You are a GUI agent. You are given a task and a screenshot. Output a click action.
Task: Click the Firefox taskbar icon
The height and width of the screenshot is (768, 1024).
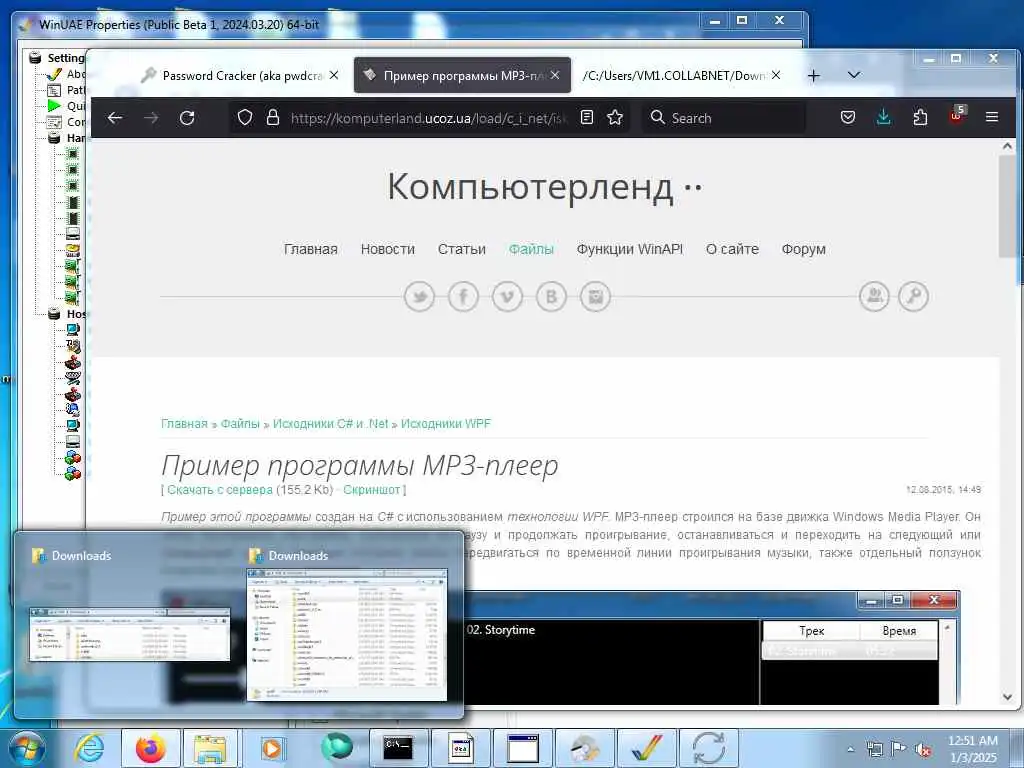point(150,748)
